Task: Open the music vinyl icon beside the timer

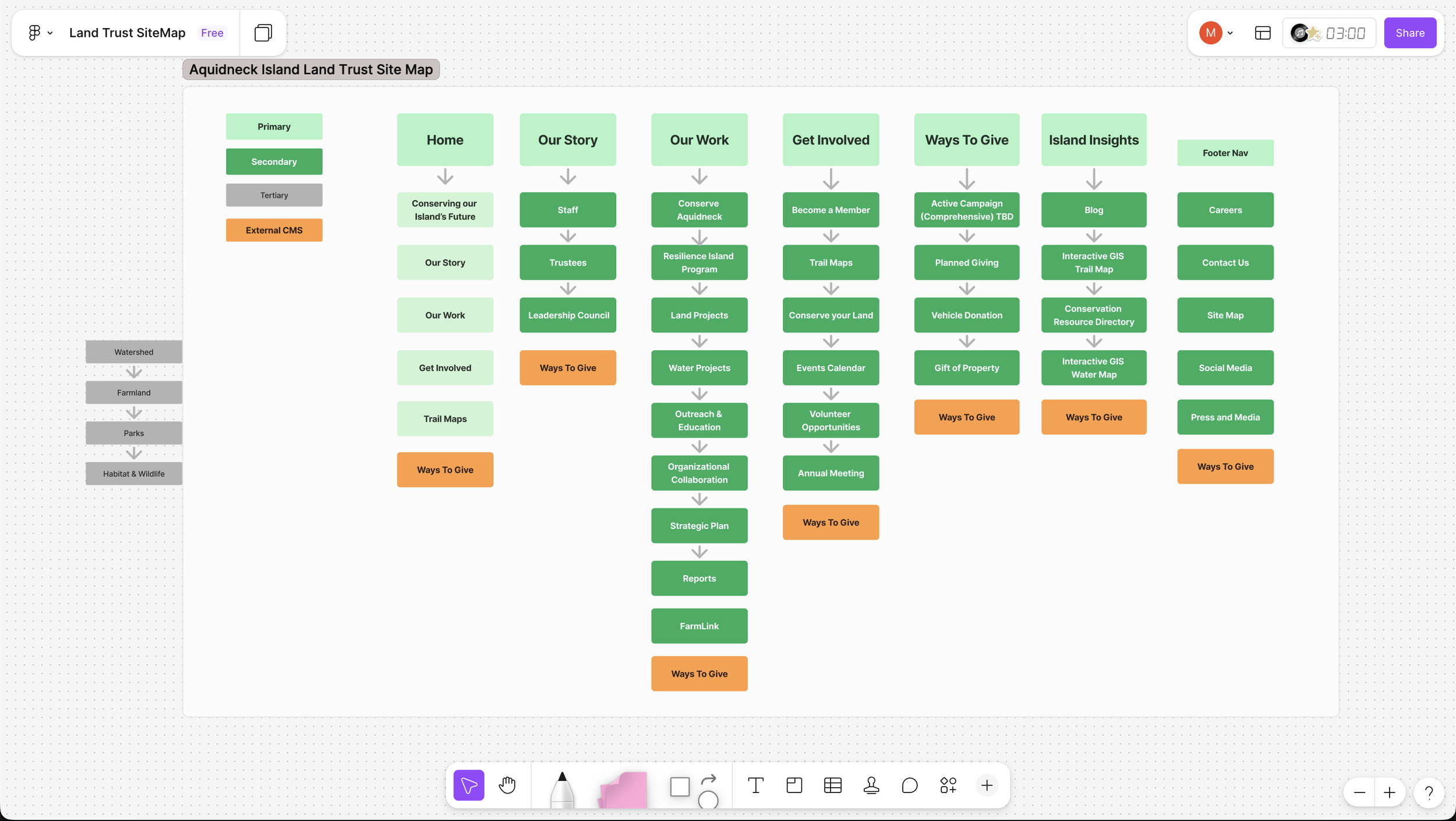Action: click(x=1299, y=33)
